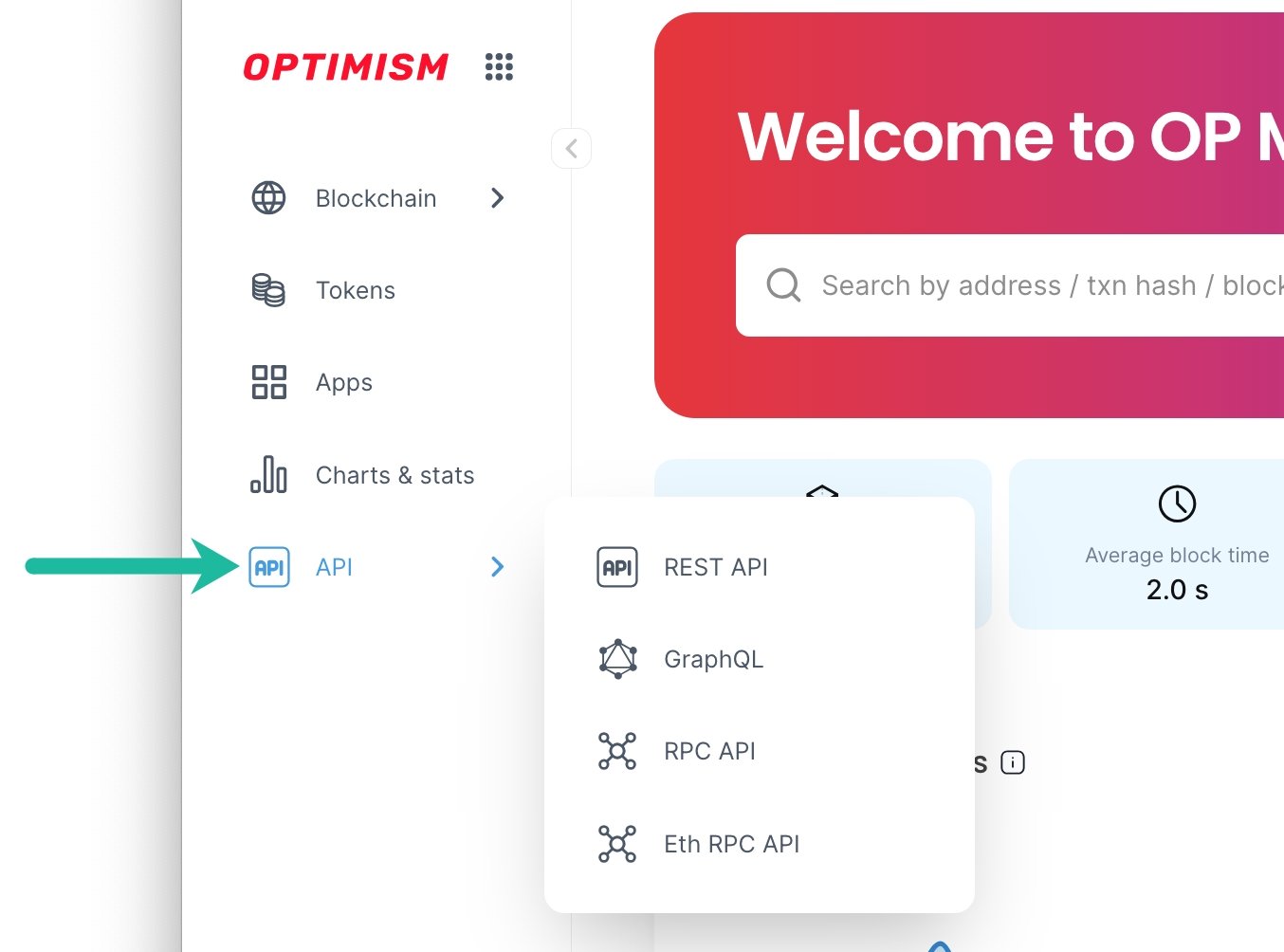This screenshot has height=952, width=1284.
Task: Click the GraphQL icon
Action: [x=617, y=659]
